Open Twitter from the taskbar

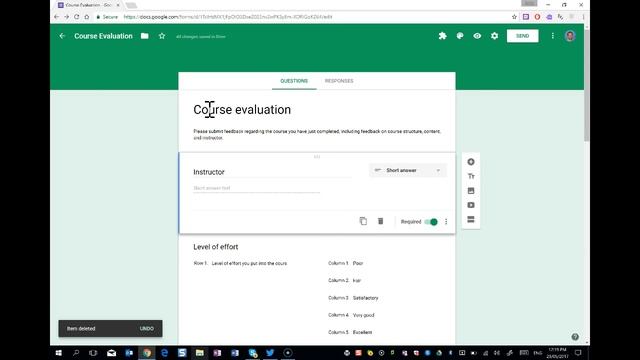point(270,353)
